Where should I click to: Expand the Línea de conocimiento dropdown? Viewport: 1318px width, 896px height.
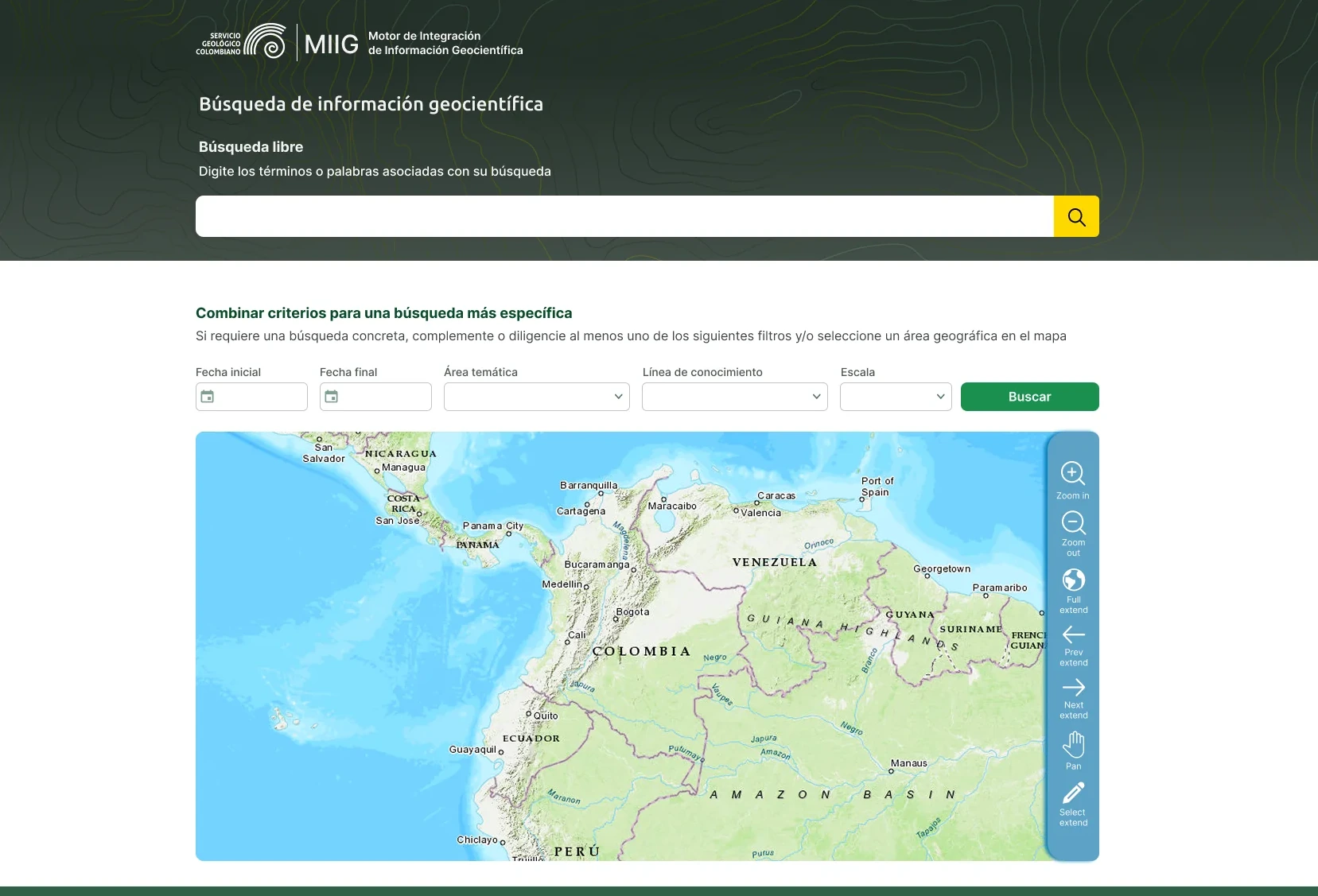[x=735, y=397]
